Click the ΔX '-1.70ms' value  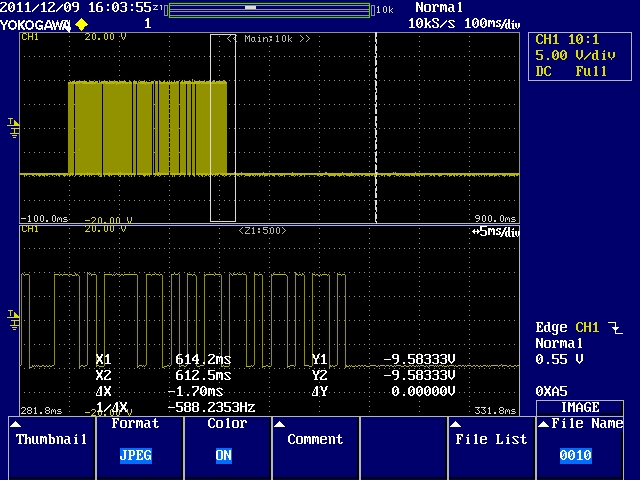pos(196,391)
